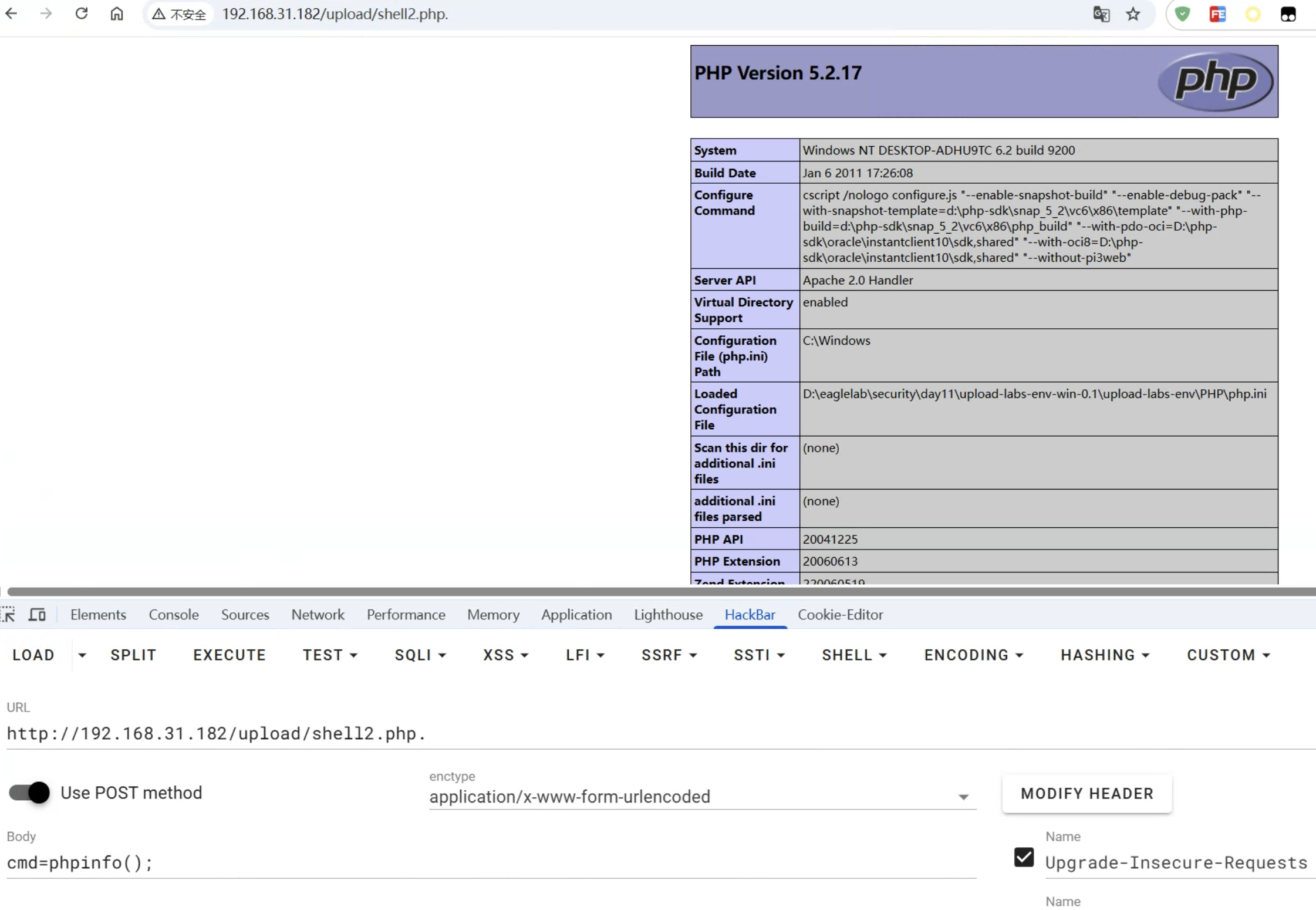The height and width of the screenshot is (910, 1316).
Task: Click the Body input field
Action: coord(491,862)
